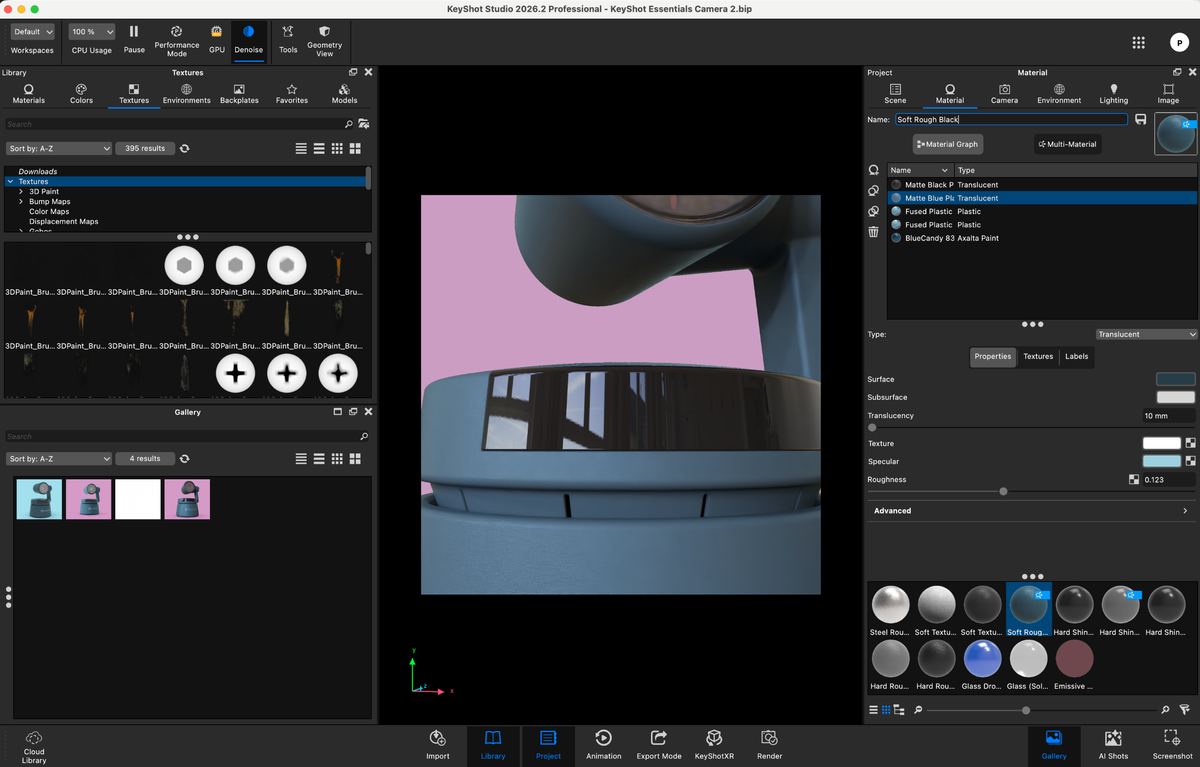
Task: Open the CPU Usage 100% dropdown
Action: point(92,32)
